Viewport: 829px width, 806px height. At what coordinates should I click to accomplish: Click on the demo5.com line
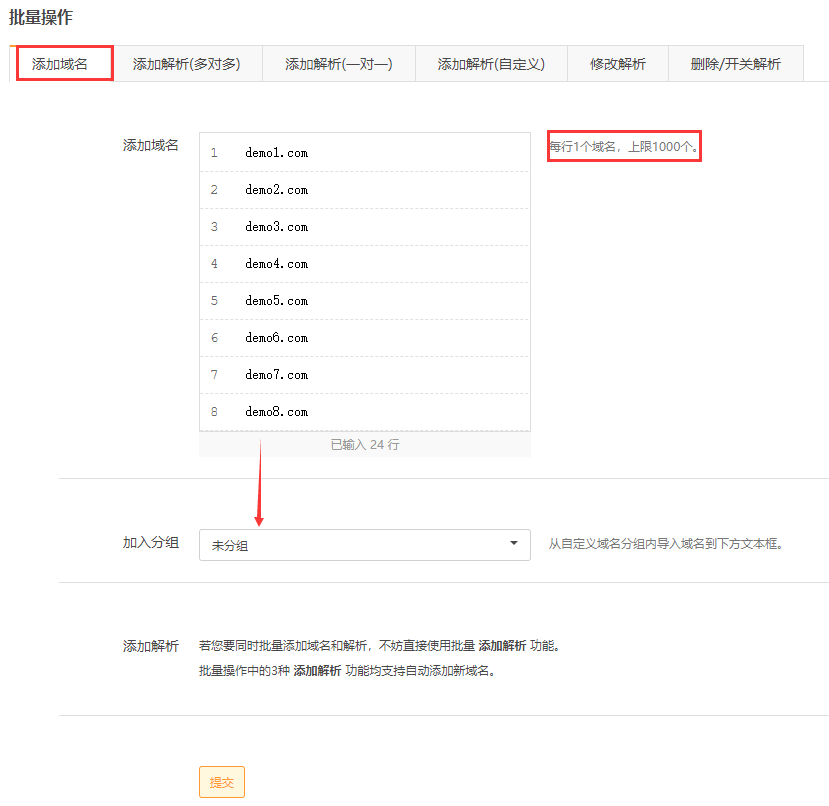click(277, 301)
